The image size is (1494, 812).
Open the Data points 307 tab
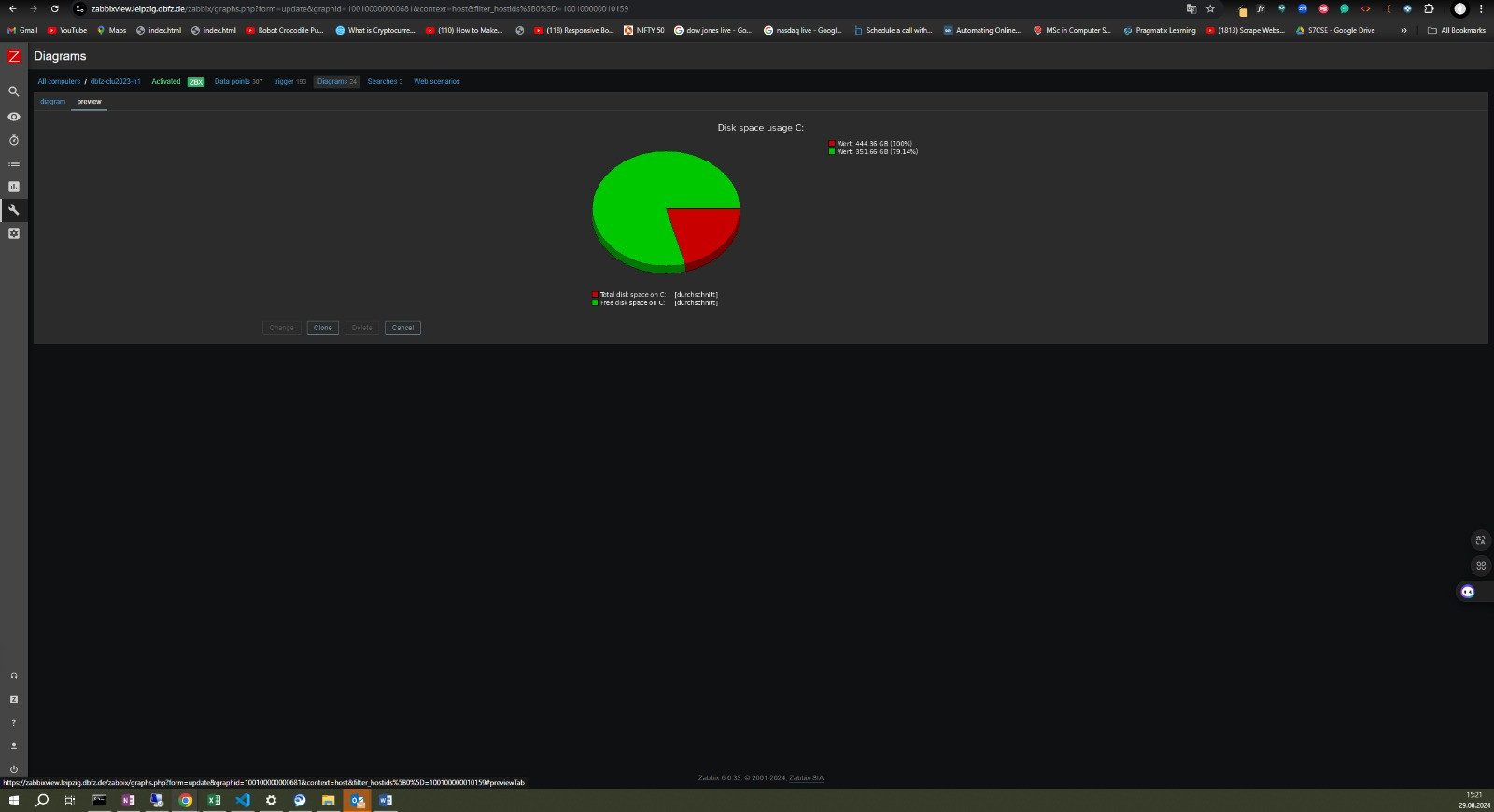238,82
